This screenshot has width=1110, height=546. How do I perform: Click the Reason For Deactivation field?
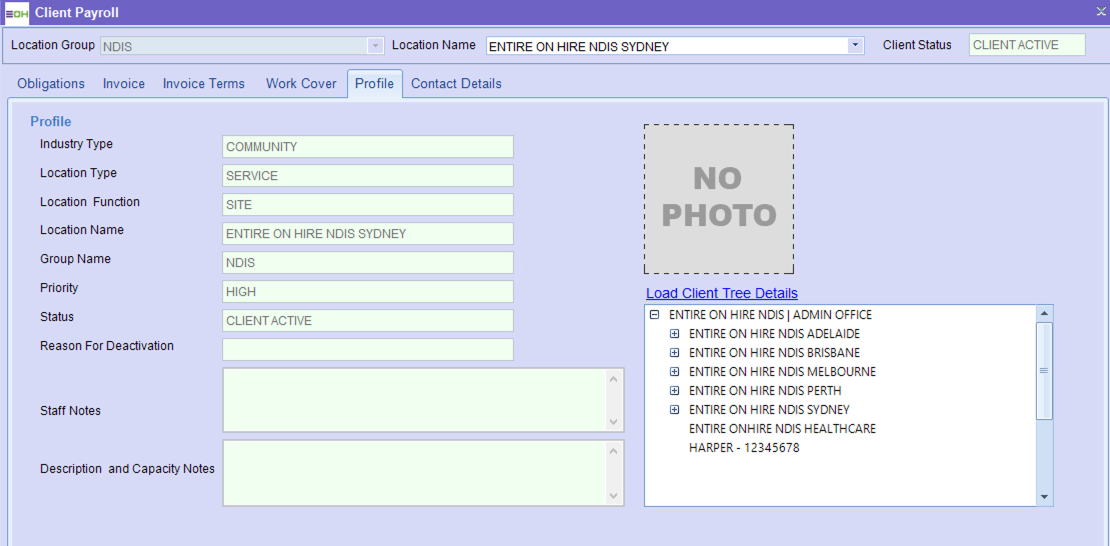pos(367,350)
